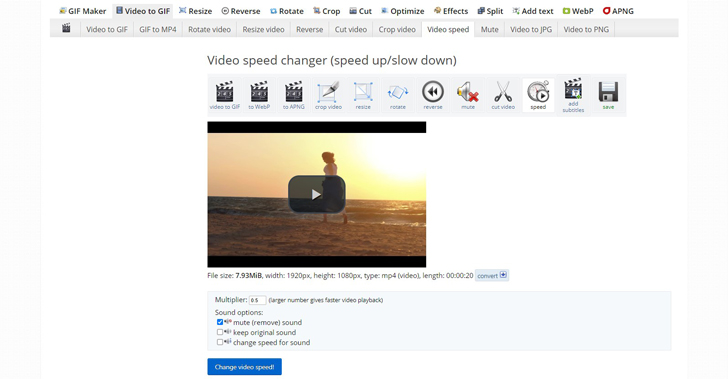This screenshot has width=728, height=379.
Task: Focus the Multiplier input field
Action: tap(257, 300)
